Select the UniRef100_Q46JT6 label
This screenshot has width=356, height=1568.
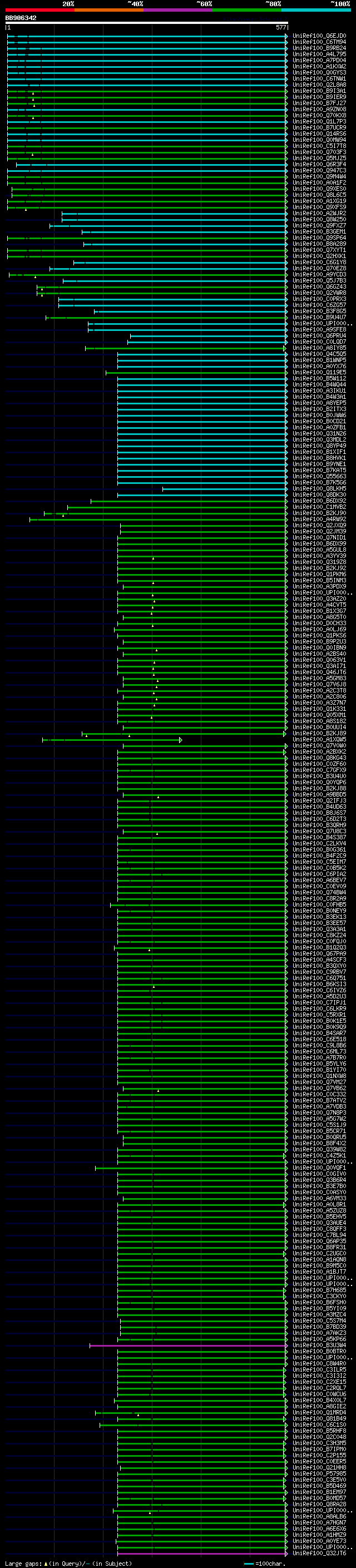[319, 672]
